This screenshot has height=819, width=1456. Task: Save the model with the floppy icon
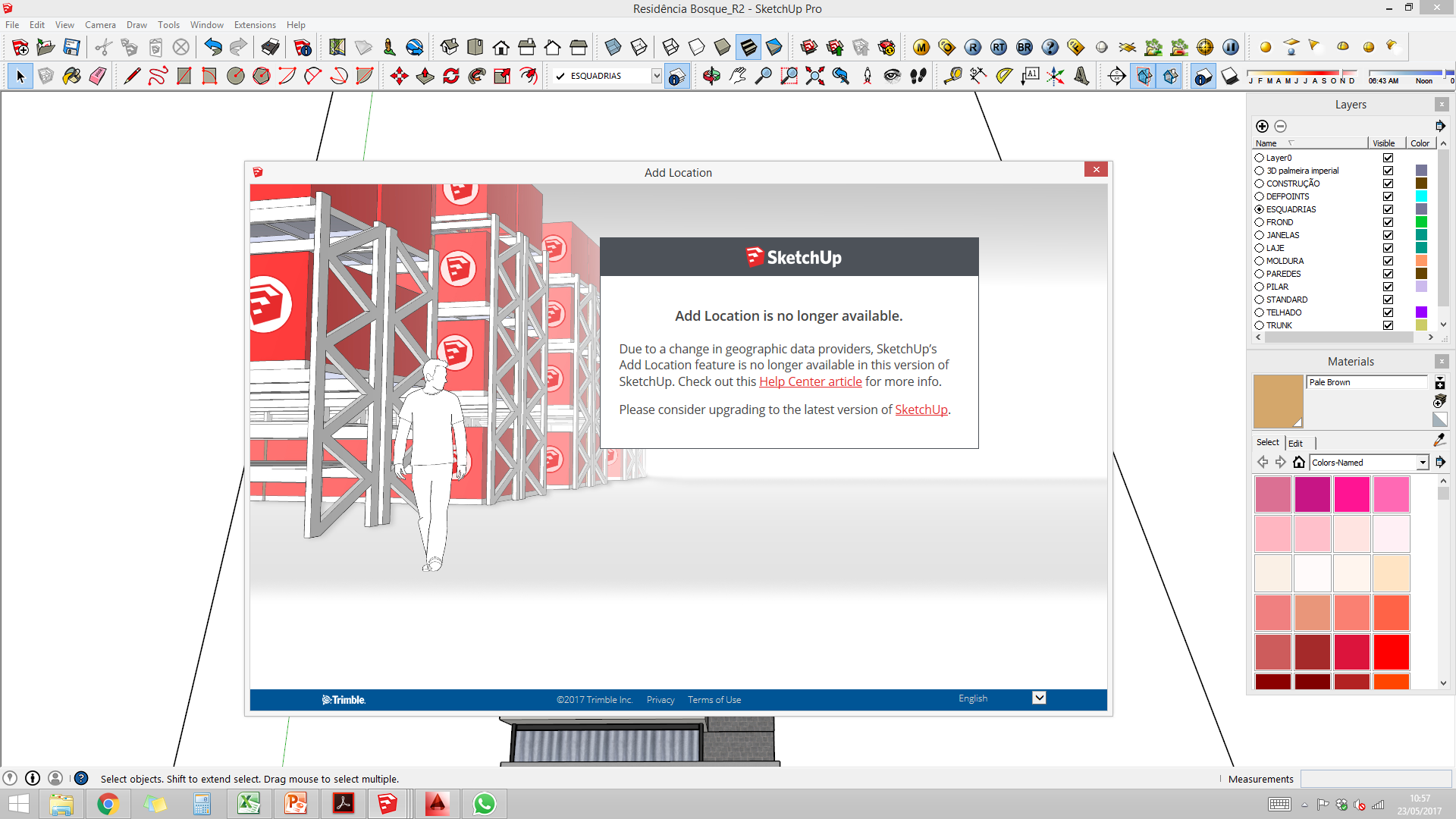(x=71, y=47)
